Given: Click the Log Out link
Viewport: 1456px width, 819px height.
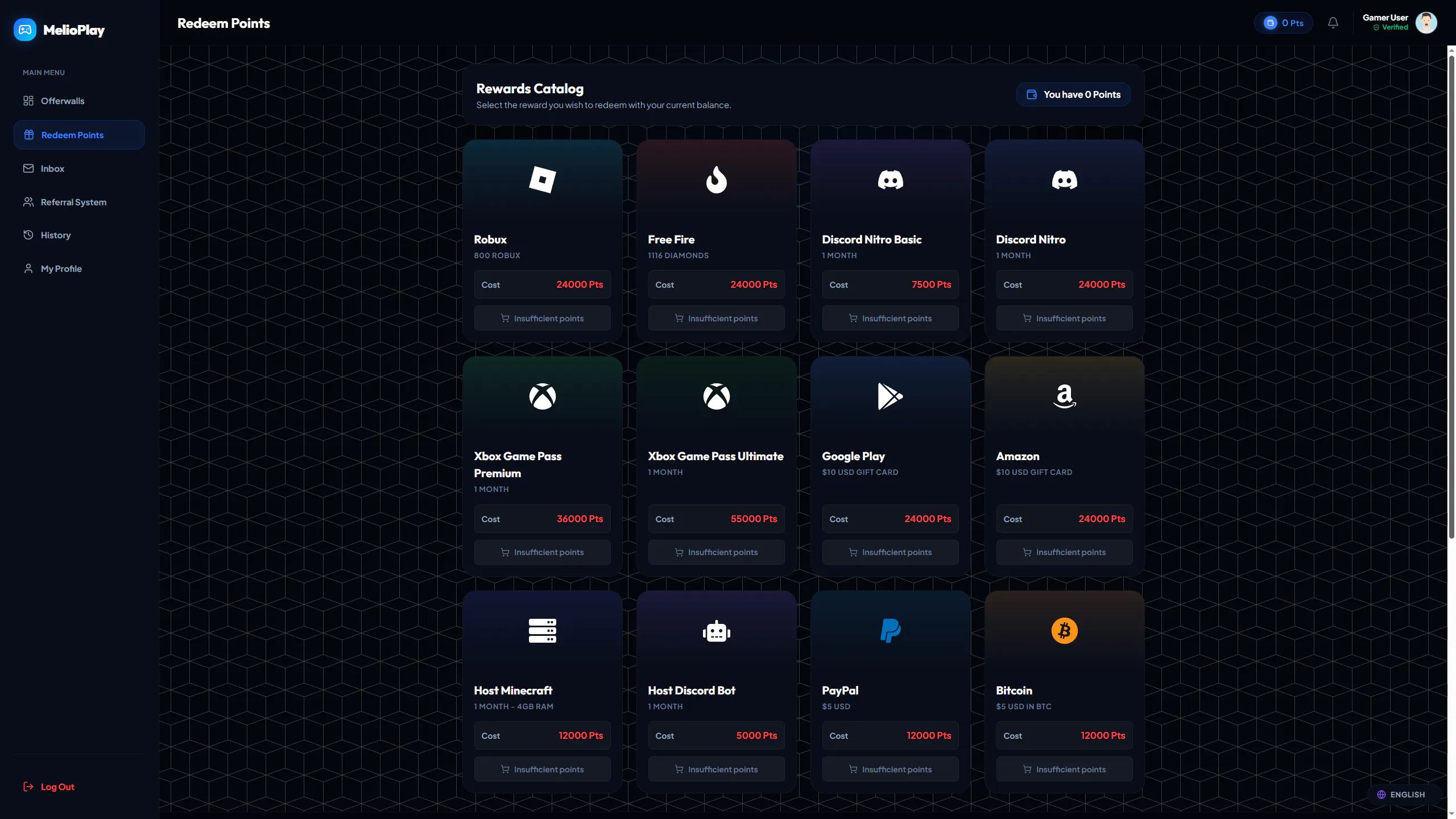Looking at the screenshot, I should 49,787.
